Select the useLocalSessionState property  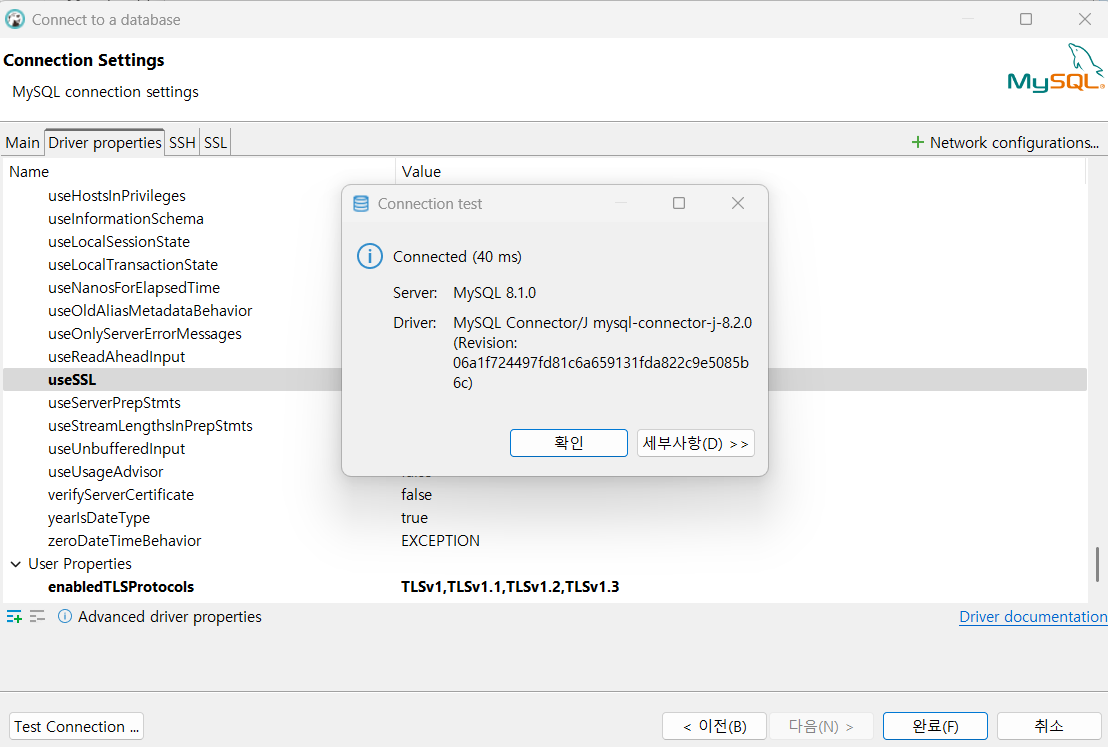point(119,242)
